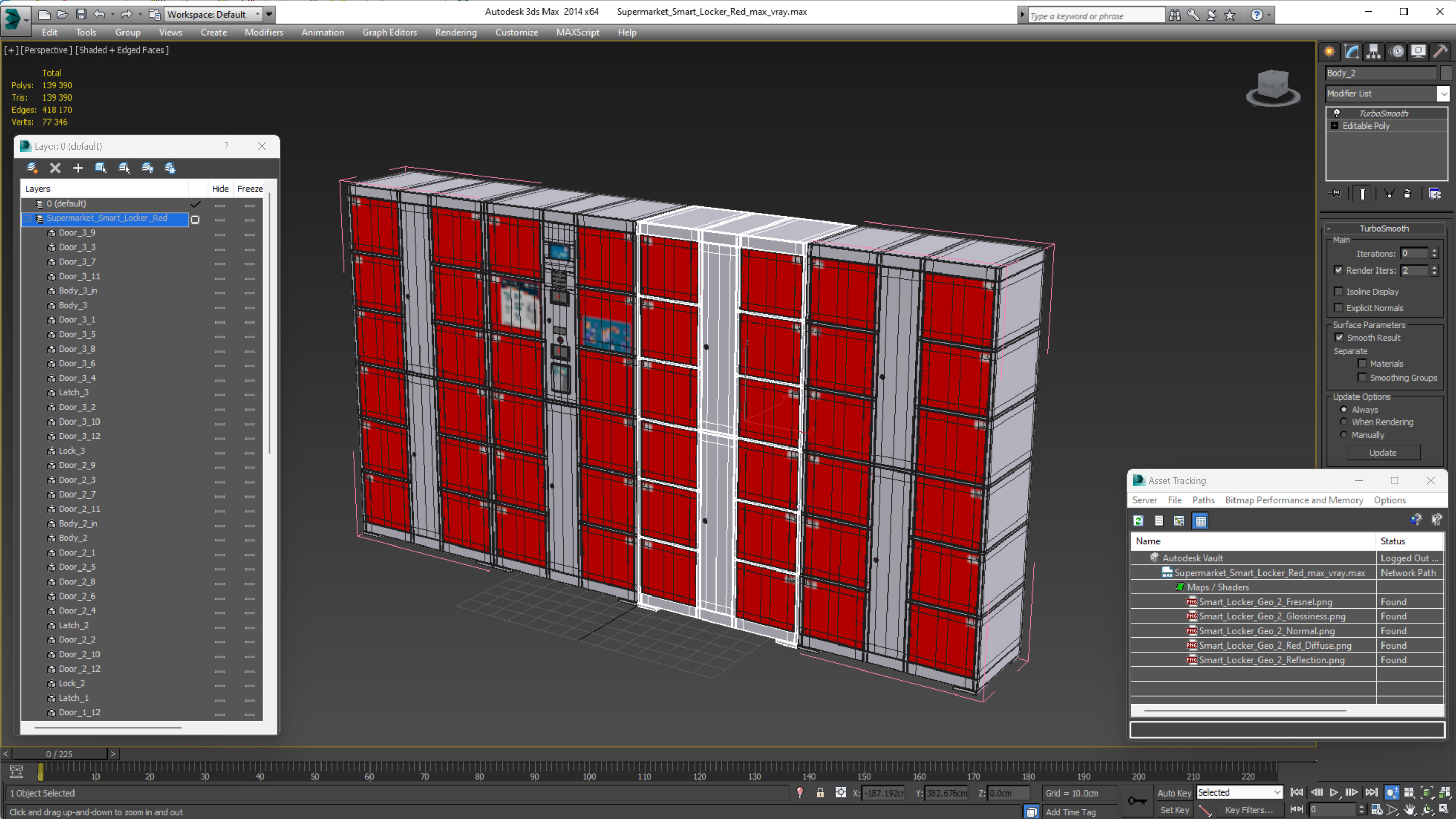Enable Isoline Display checkbox

coord(1338,292)
